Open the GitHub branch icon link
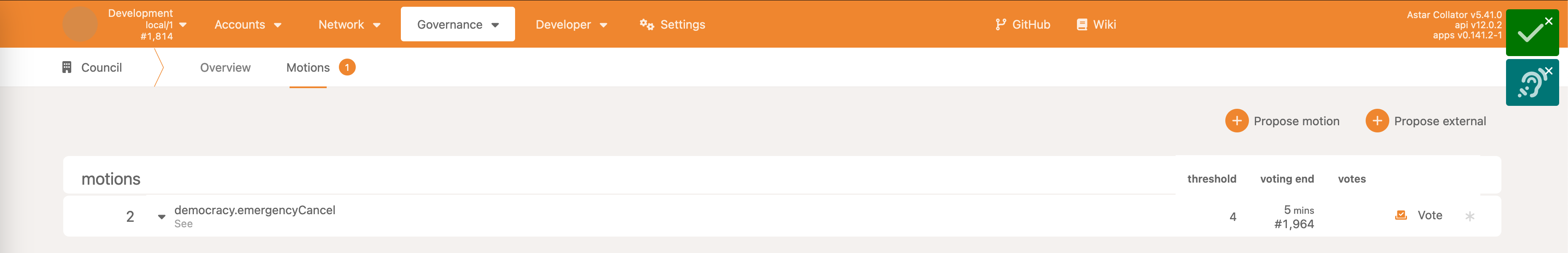Screen dimensions: 1568x253 [x=1000, y=24]
